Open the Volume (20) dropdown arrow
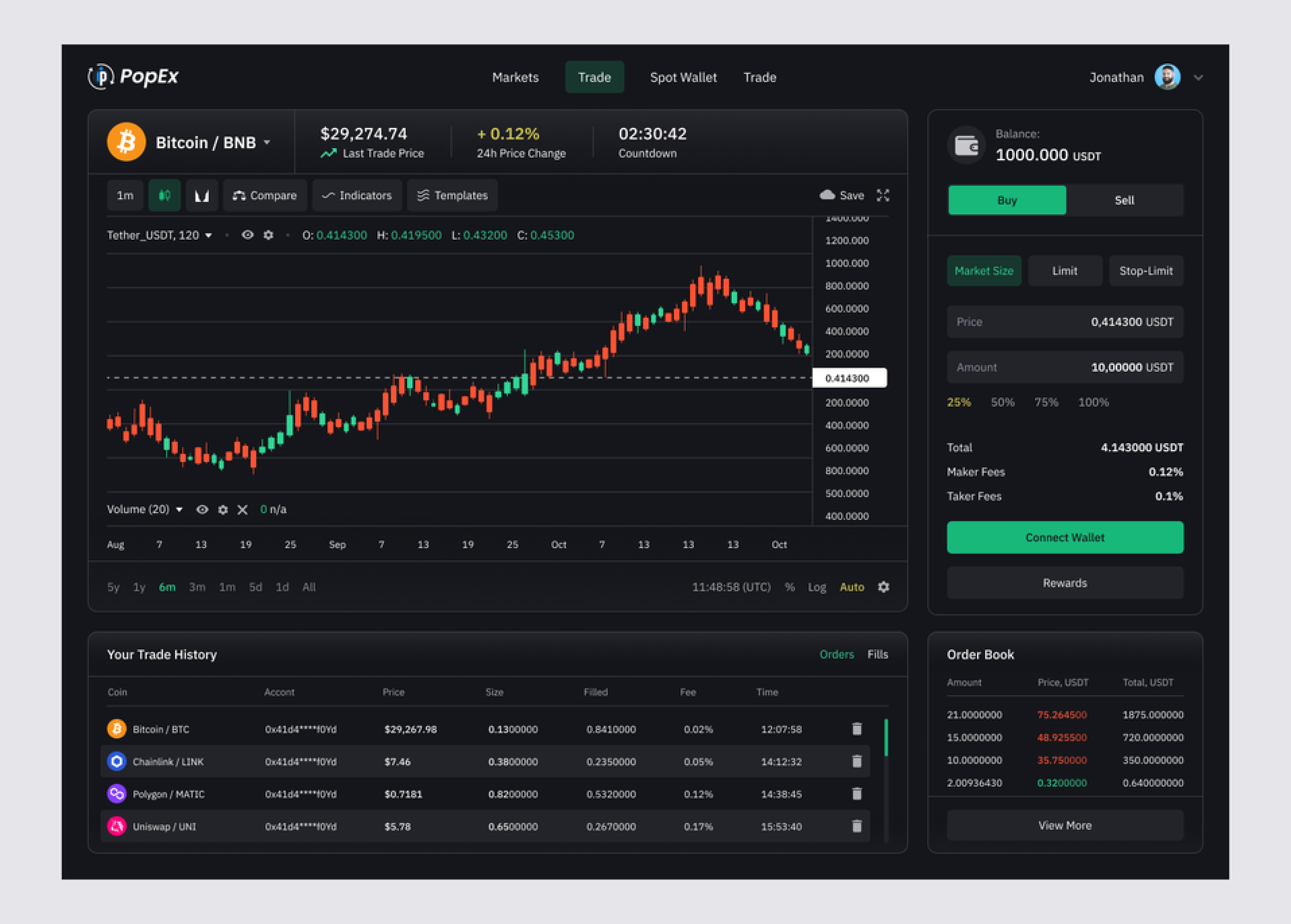Screen dimensions: 1291x924 (x=179, y=510)
